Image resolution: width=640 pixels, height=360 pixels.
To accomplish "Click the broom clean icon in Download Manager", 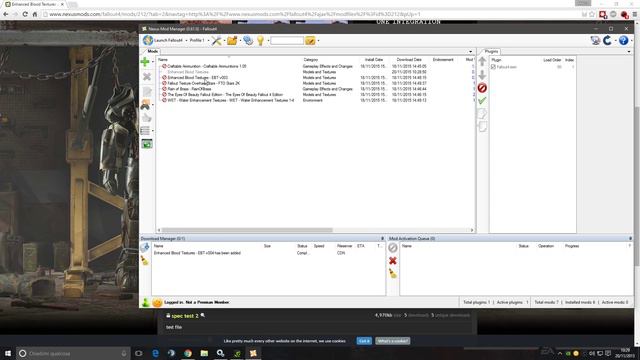I will click(x=145, y=260).
